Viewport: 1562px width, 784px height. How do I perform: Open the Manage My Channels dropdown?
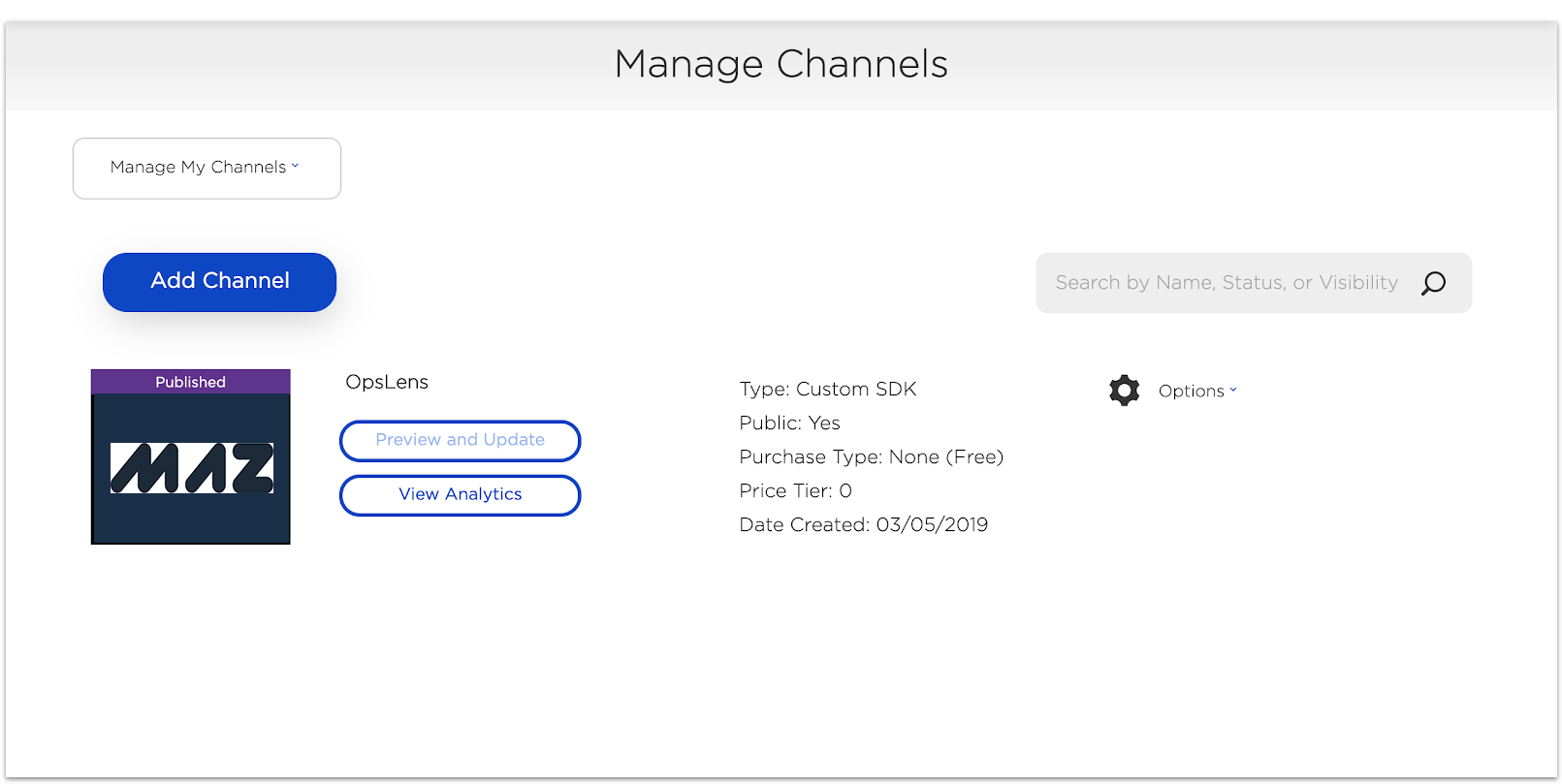pyautogui.click(x=207, y=169)
